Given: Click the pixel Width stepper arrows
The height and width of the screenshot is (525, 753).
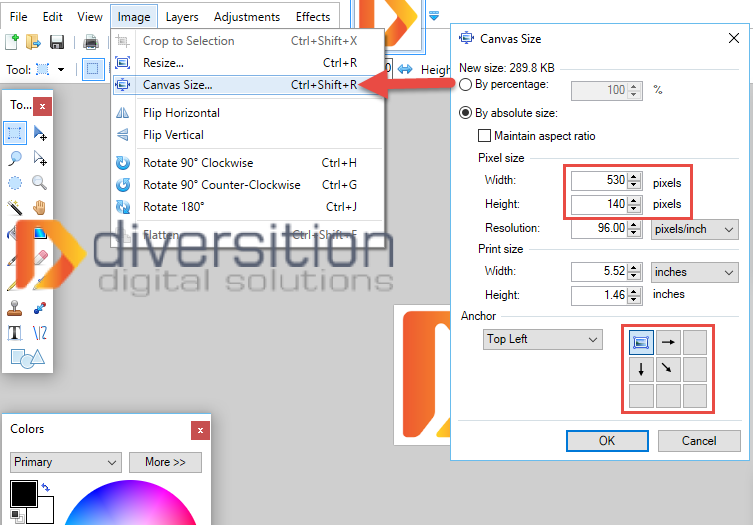Looking at the screenshot, I should pyautogui.click(x=634, y=181).
